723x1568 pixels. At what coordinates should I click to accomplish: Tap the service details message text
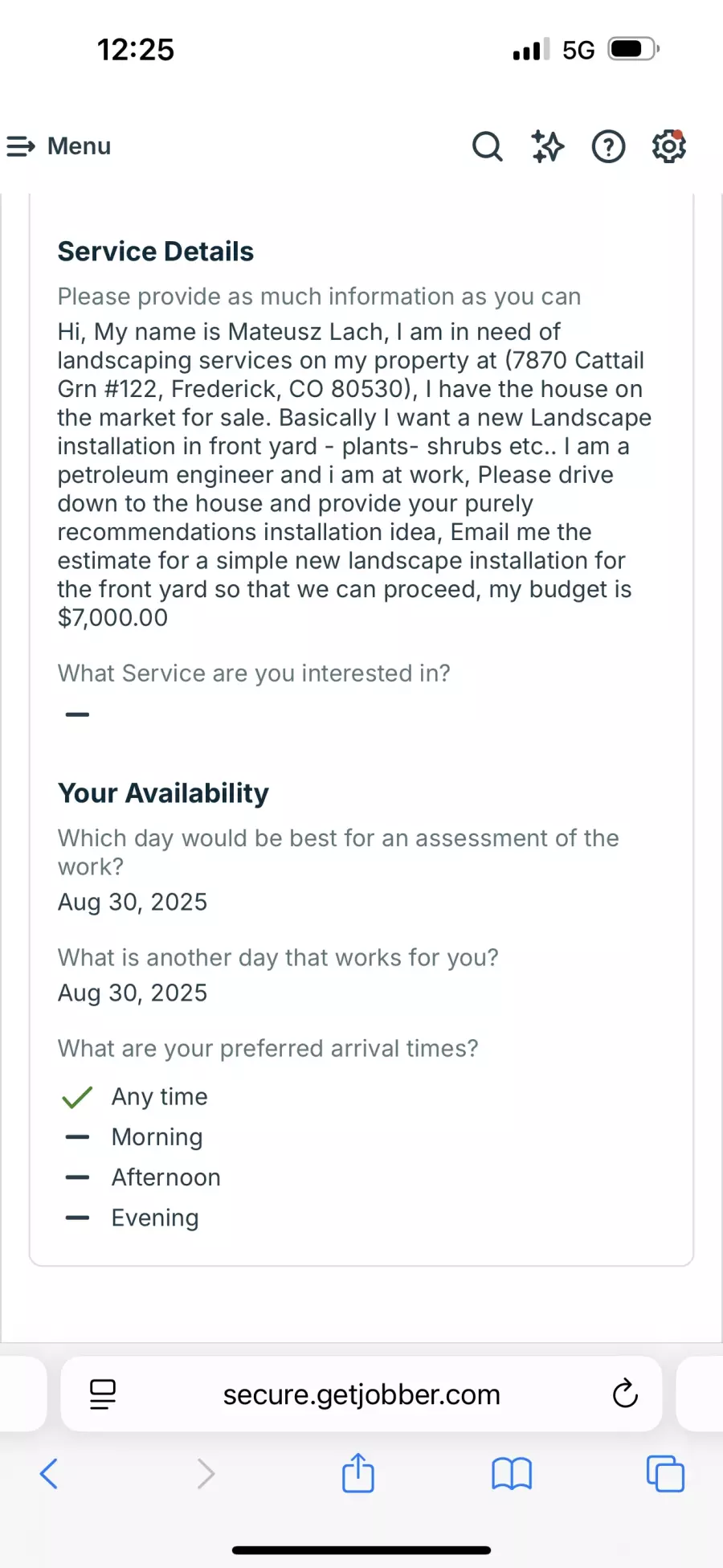(x=353, y=474)
